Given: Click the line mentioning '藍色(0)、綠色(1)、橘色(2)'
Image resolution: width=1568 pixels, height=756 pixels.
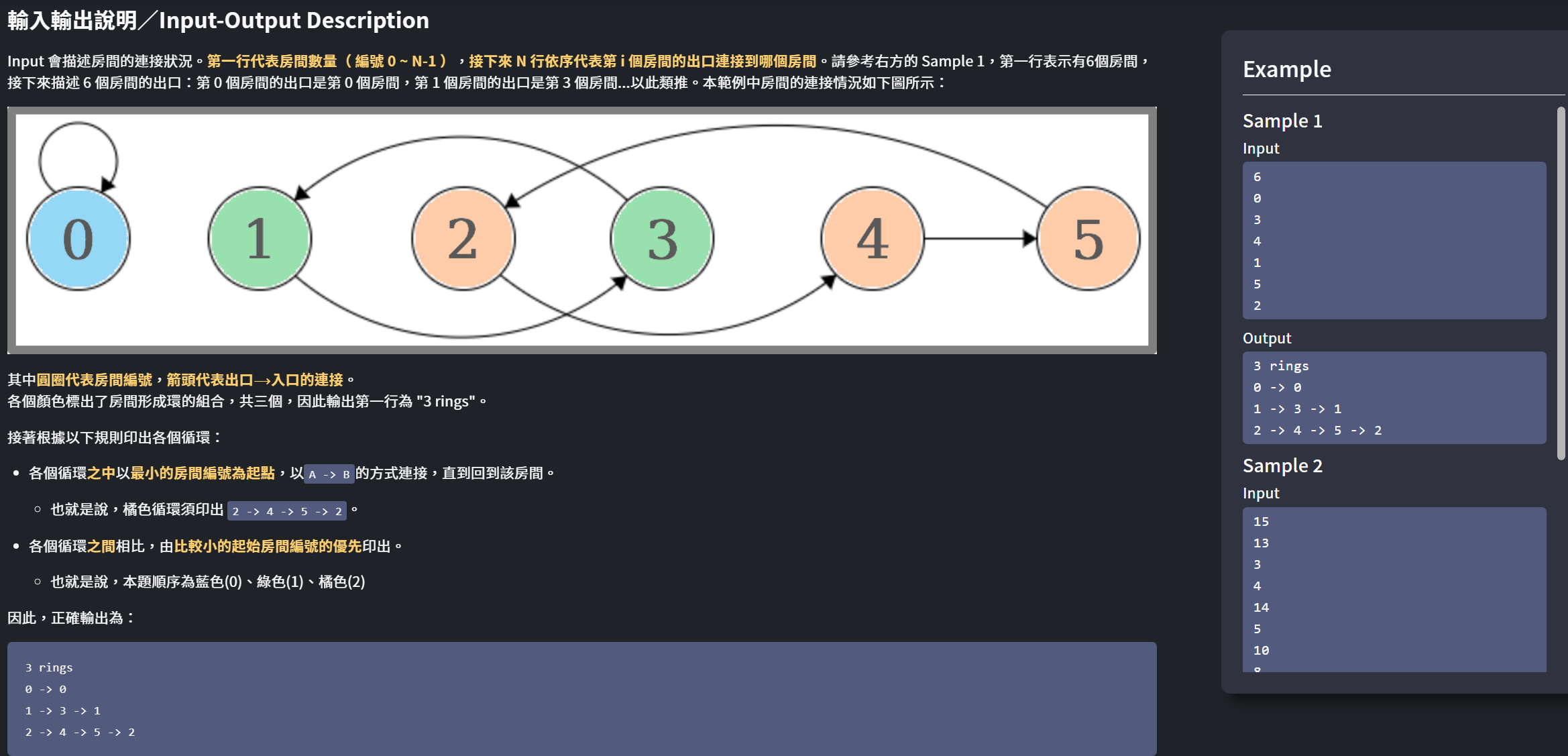Looking at the screenshot, I should tap(208, 582).
